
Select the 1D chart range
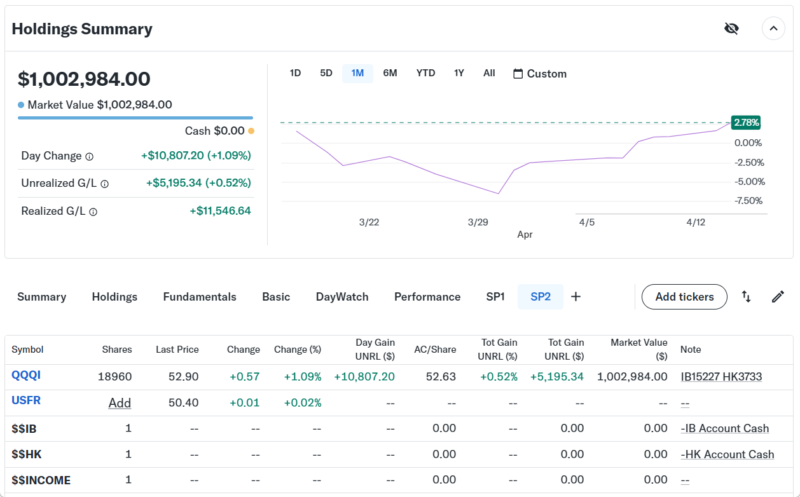pyautogui.click(x=295, y=73)
